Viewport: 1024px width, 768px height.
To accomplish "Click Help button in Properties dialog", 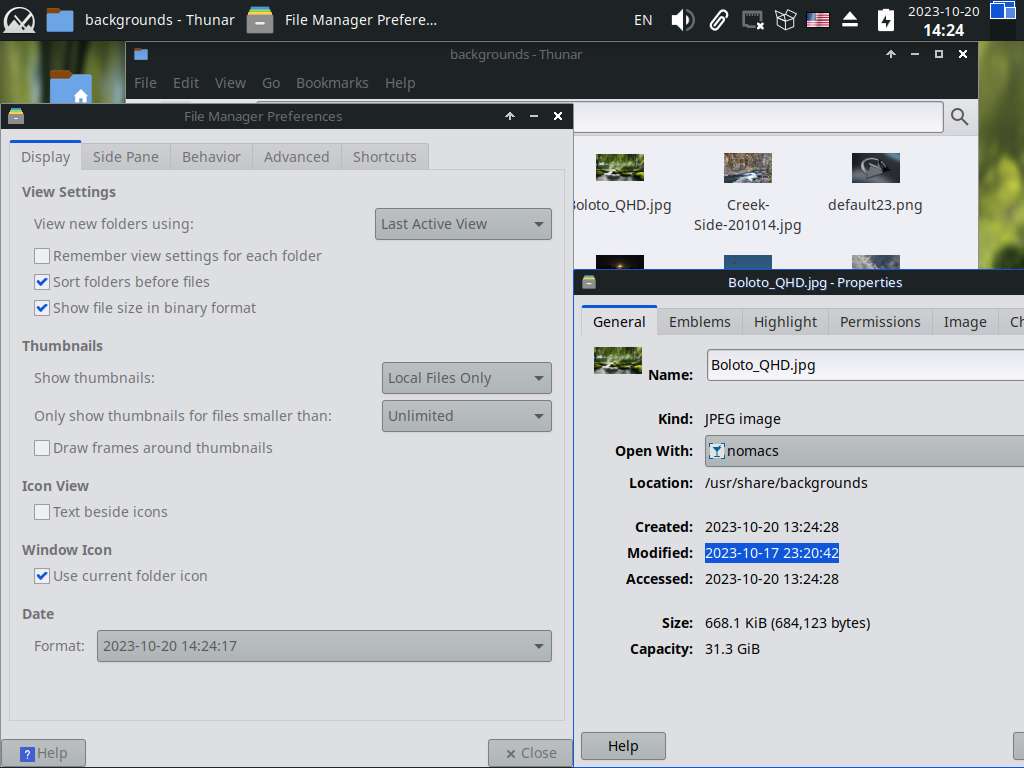I will point(623,746).
